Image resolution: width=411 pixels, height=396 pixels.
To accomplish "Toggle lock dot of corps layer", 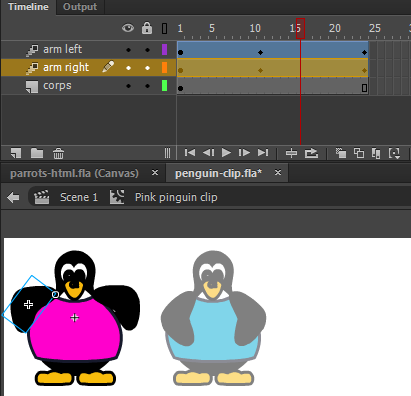I will pyautogui.click(x=147, y=86).
